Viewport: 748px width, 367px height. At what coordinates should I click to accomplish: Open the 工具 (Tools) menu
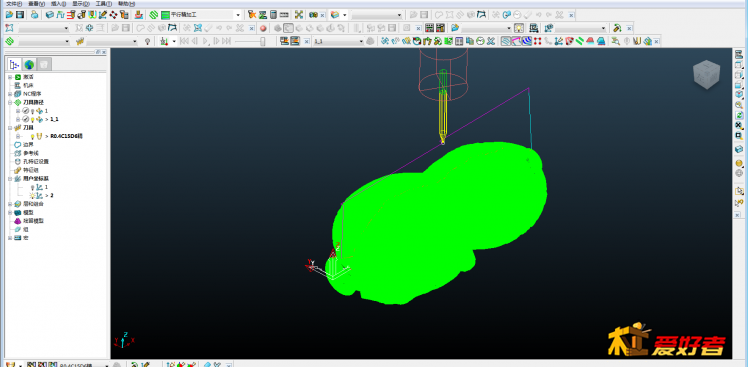pyautogui.click(x=104, y=3)
